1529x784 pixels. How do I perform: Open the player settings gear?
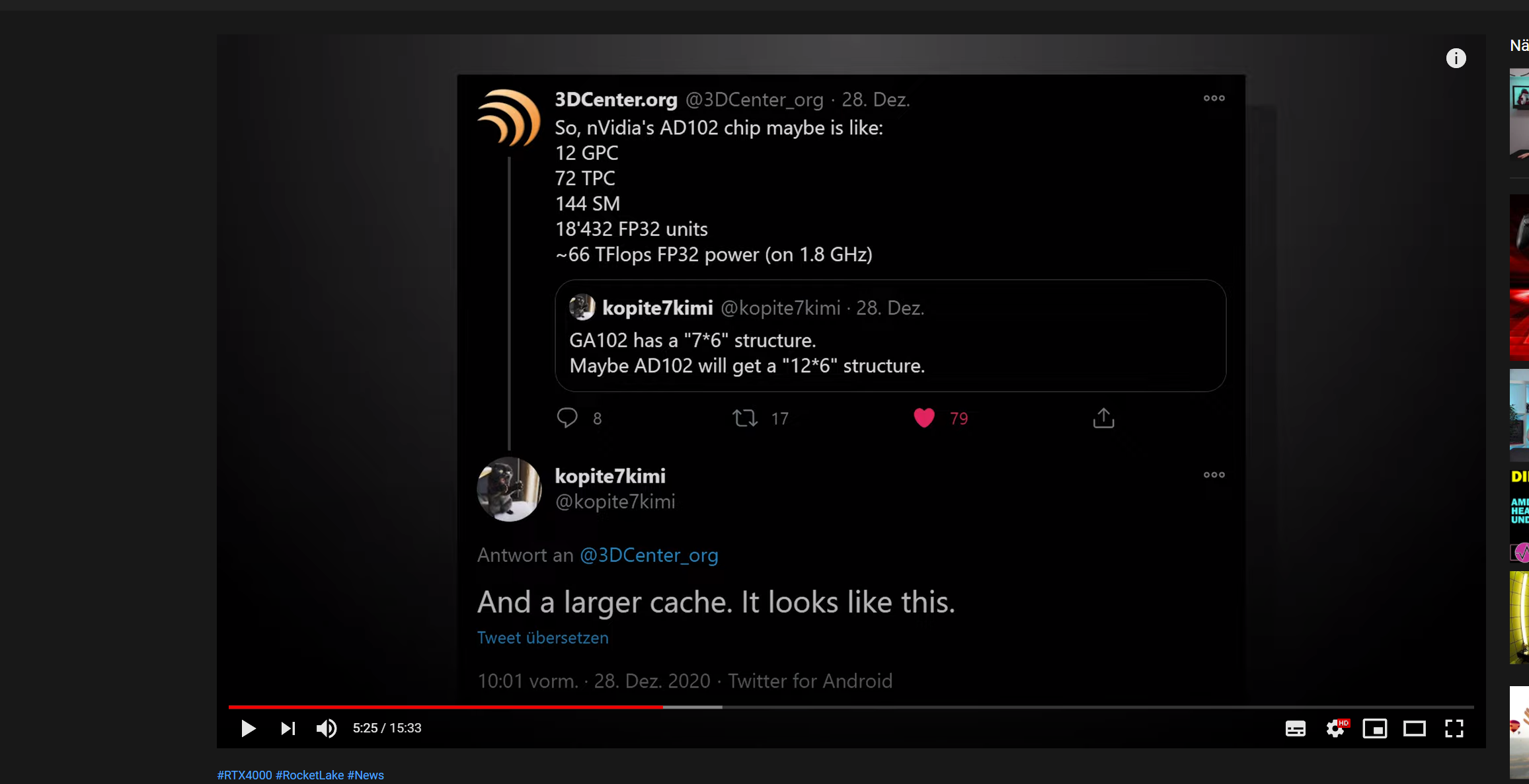1335,728
